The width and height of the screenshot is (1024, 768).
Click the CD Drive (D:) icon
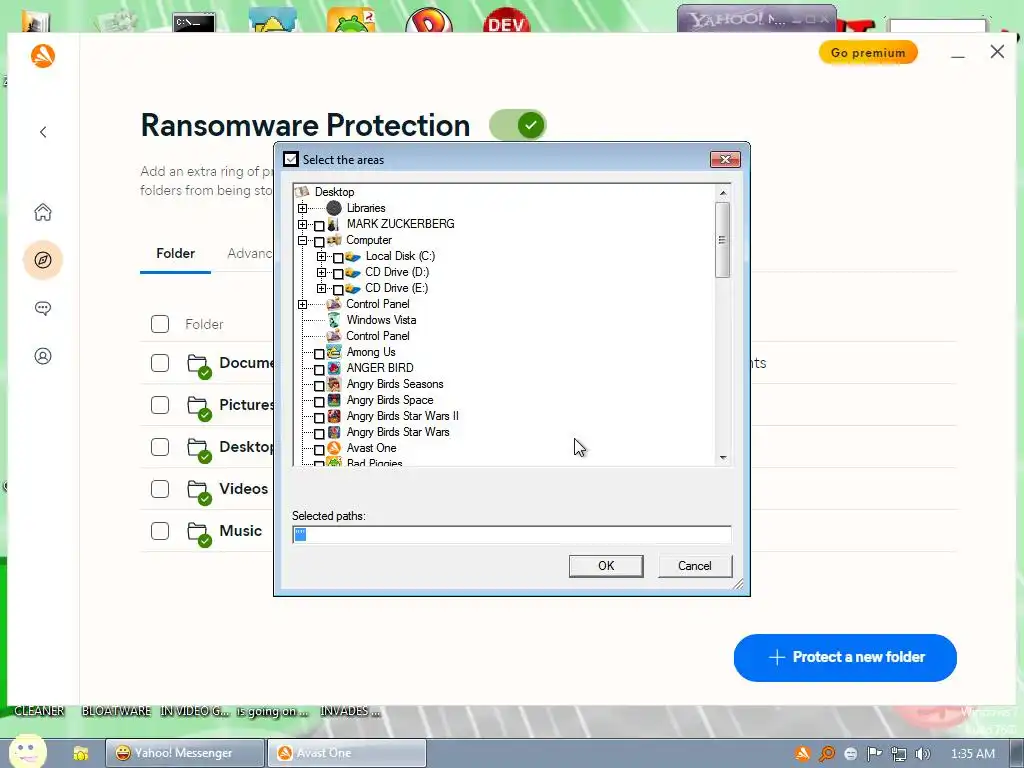(x=353, y=272)
